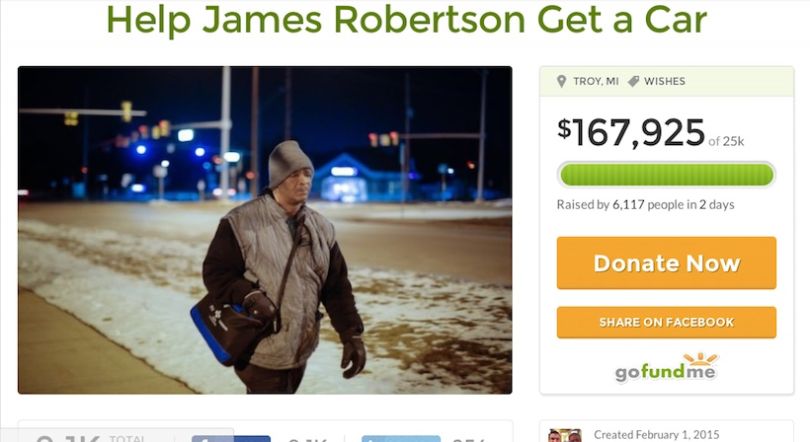Click the green fundraising progress bar
Viewport: 810px width, 442px height.
(666, 175)
